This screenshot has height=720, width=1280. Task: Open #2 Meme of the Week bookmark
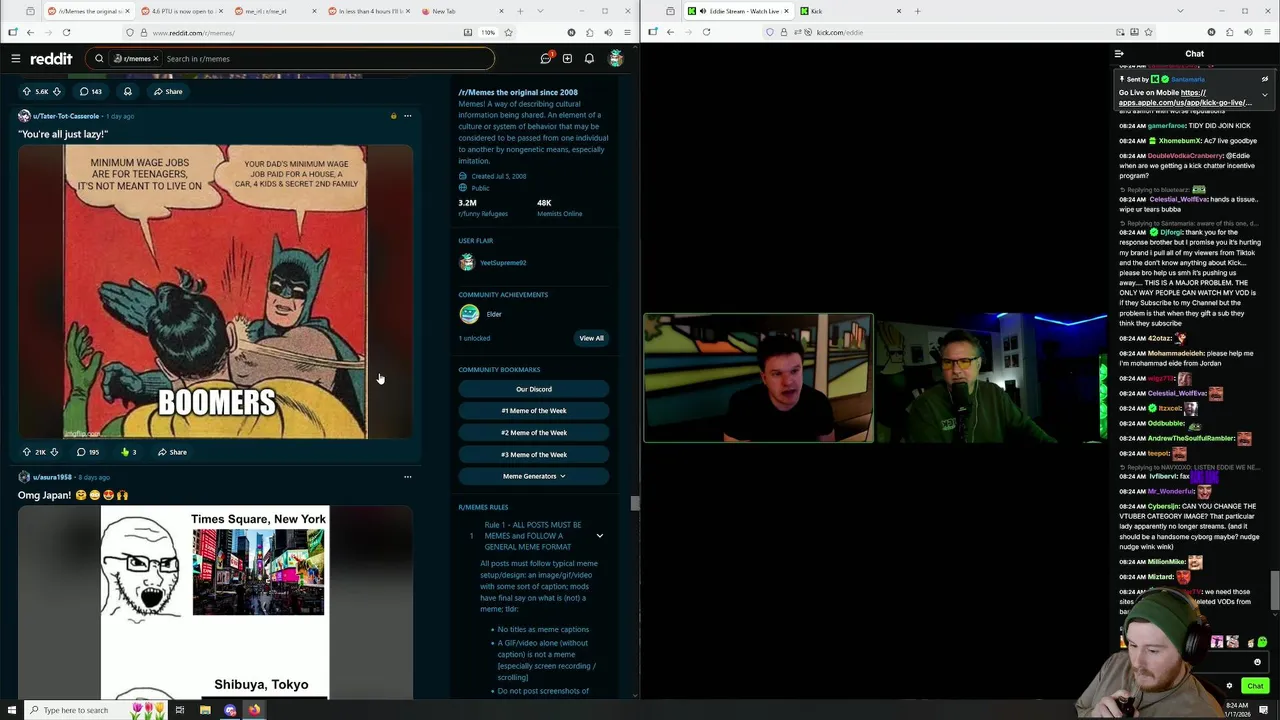(534, 433)
